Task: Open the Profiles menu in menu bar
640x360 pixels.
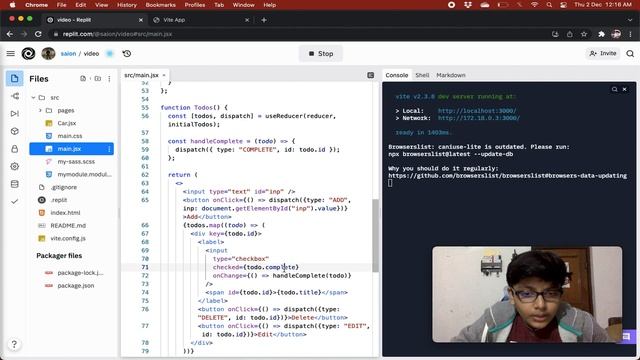Action: (x=195, y=5)
